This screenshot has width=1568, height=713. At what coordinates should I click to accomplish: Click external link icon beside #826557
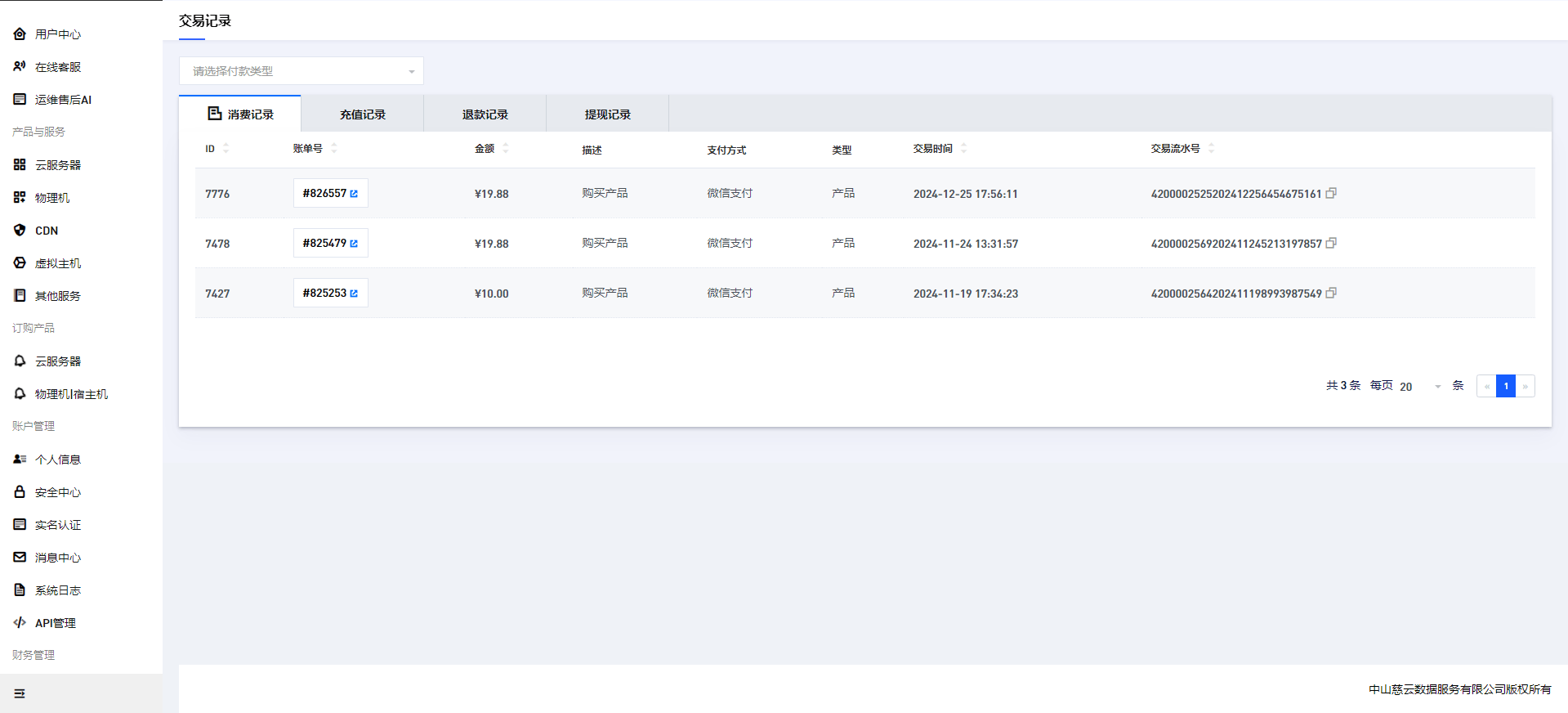[x=354, y=194]
